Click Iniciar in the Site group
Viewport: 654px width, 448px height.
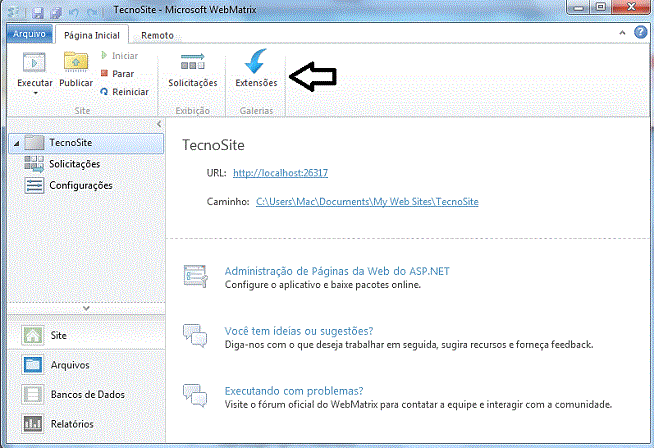coord(120,55)
